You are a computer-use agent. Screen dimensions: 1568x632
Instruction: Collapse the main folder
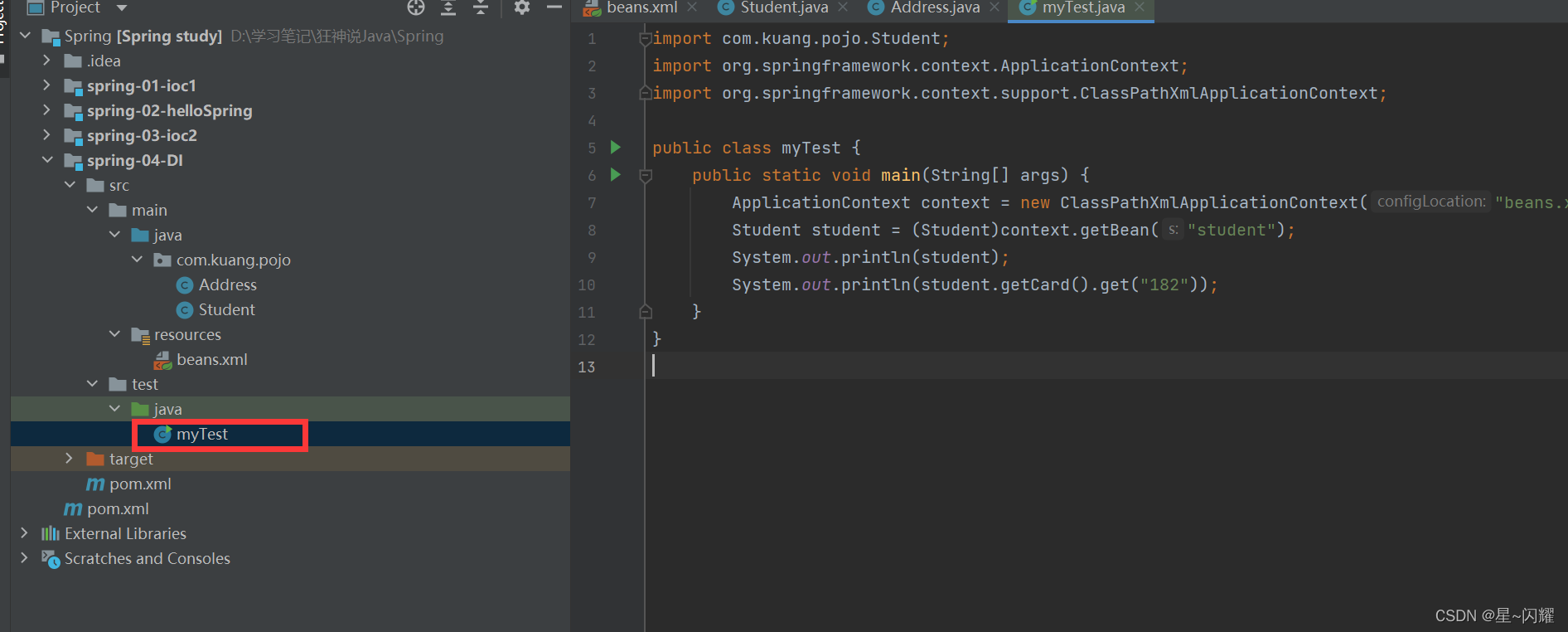[92, 210]
